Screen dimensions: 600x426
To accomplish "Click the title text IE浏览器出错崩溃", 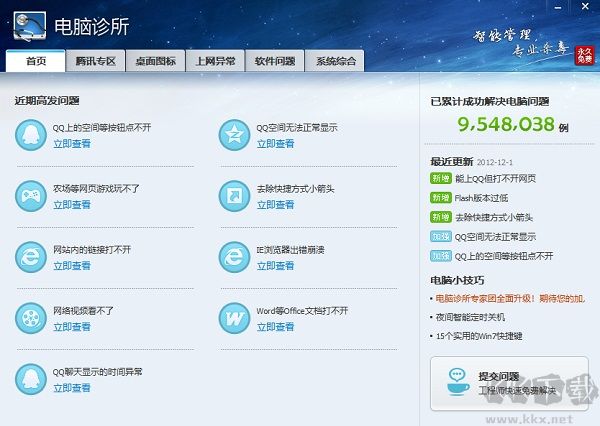I will 290,250.
